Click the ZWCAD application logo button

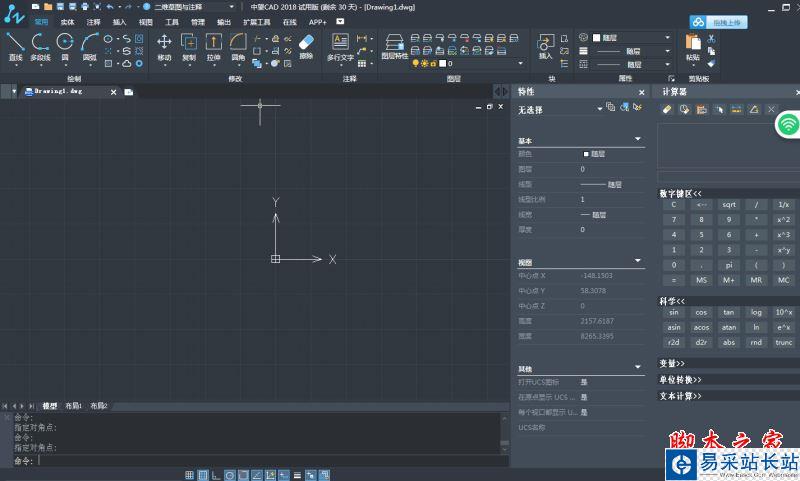pyautogui.click(x=14, y=14)
